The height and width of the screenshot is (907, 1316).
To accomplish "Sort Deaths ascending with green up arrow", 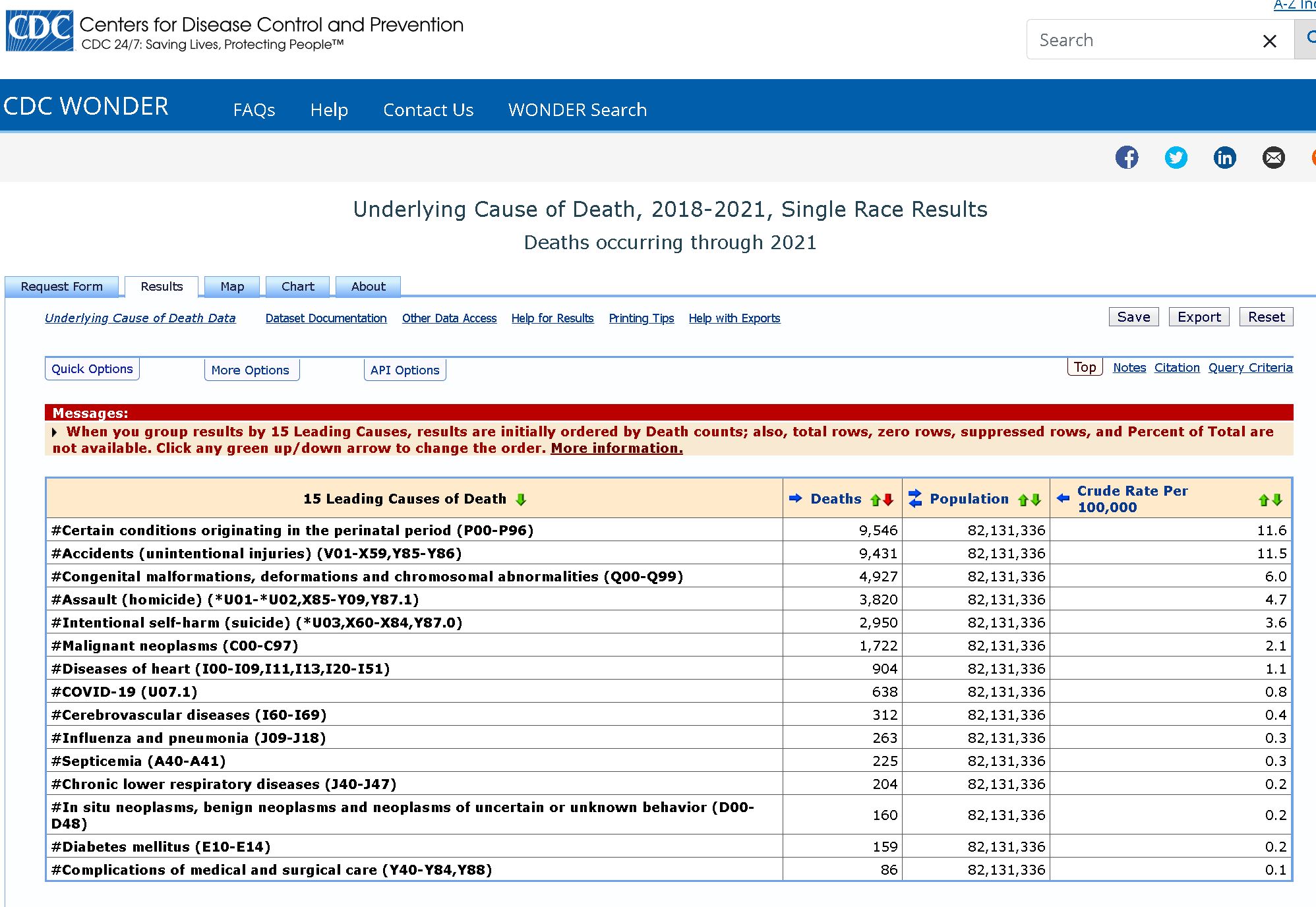I will [x=876, y=500].
